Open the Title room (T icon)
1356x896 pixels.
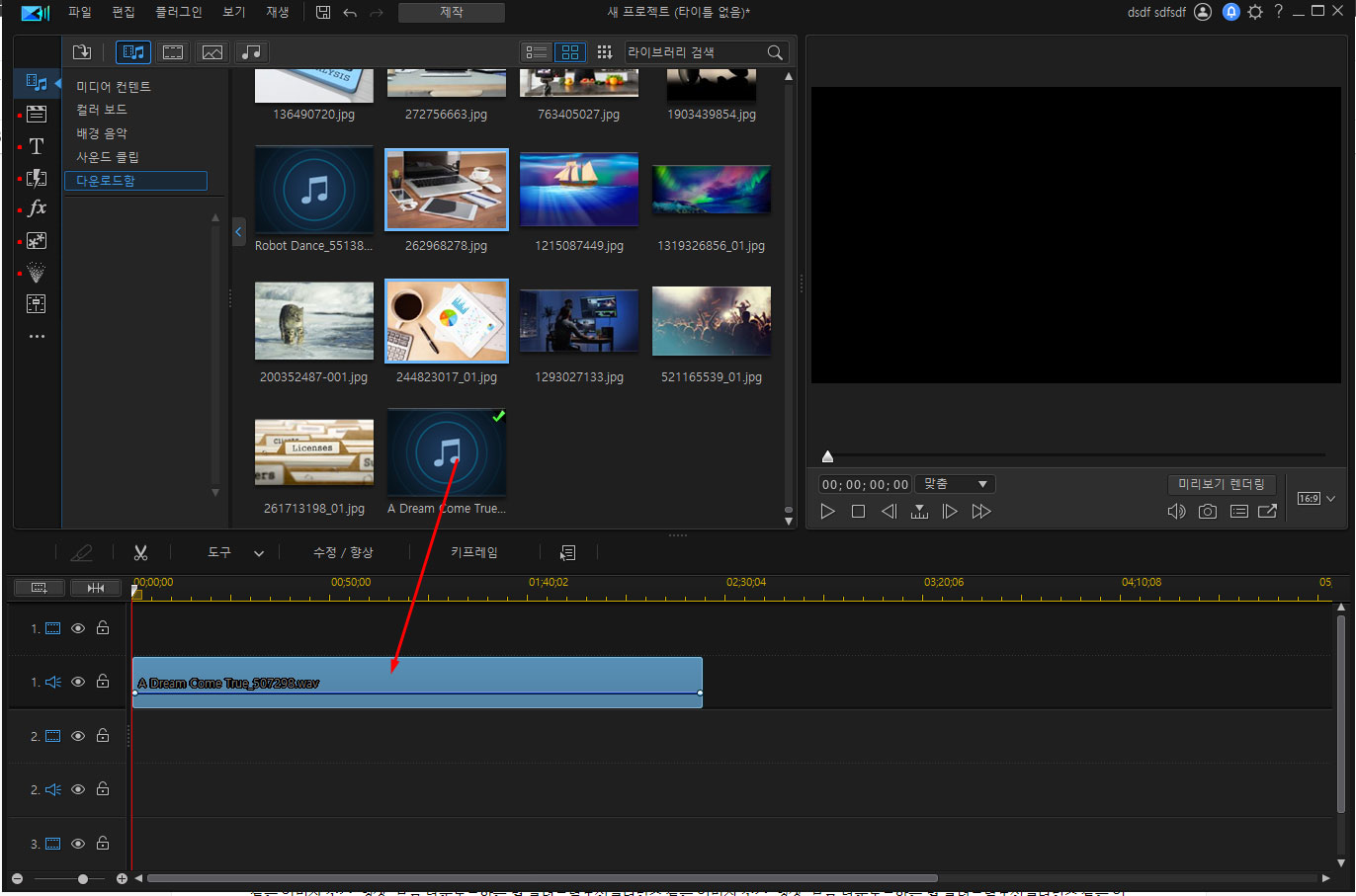[x=37, y=146]
